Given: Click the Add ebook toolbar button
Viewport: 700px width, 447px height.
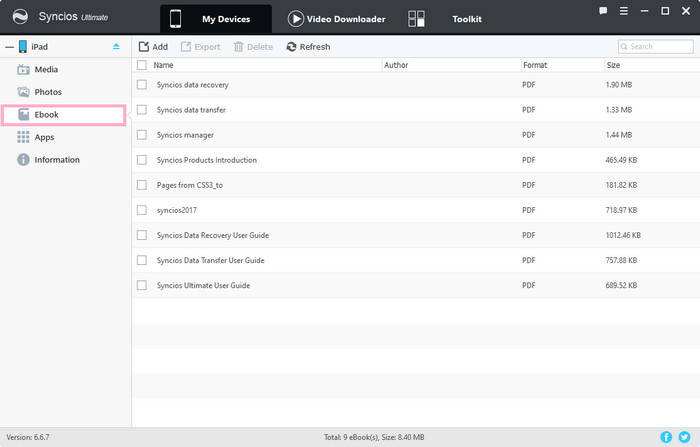Looking at the screenshot, I should [x=153, y=47].
